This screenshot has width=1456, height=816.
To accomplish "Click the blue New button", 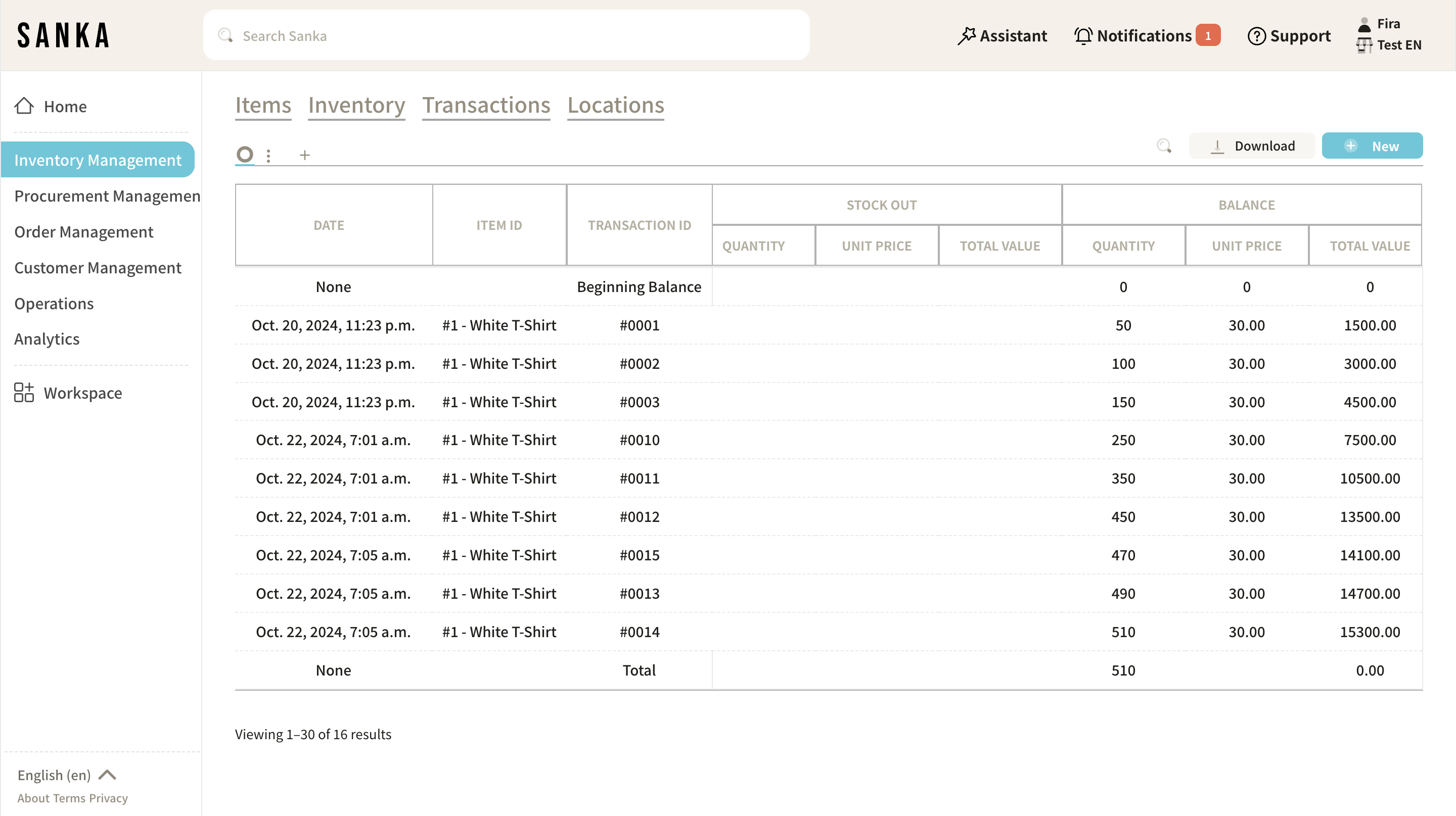I will (1372, 146).
